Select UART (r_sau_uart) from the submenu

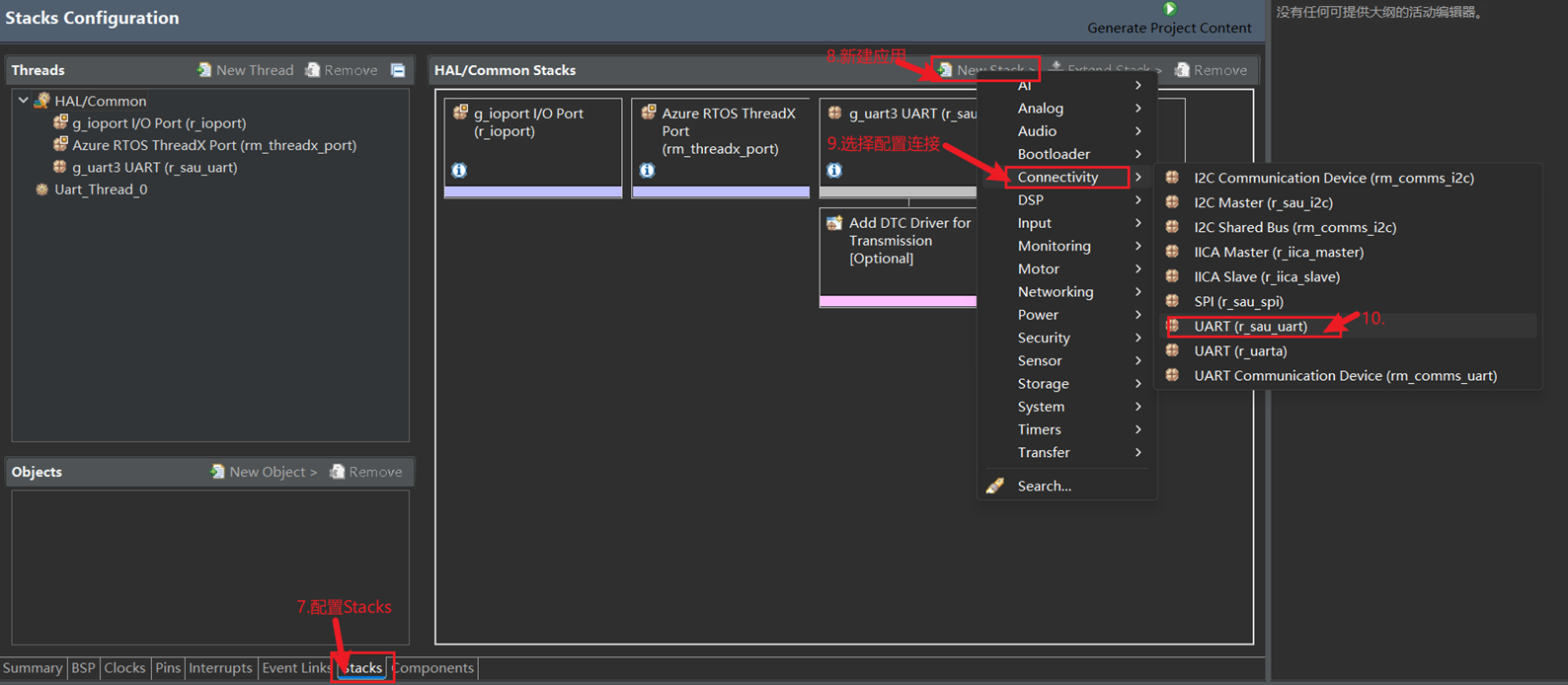(x=1250, y=326)
